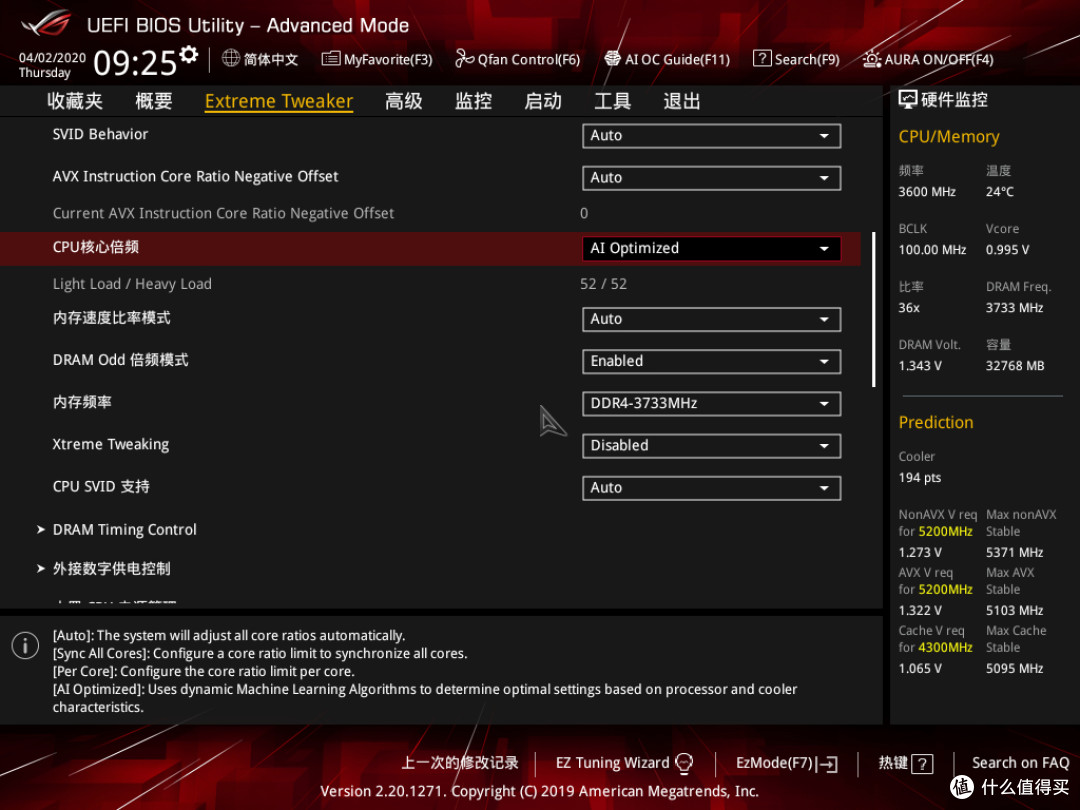1080x810 pixels.
Task: Click the 09:25 clock display
Action: pyautogui.click(x=135, y=63)
